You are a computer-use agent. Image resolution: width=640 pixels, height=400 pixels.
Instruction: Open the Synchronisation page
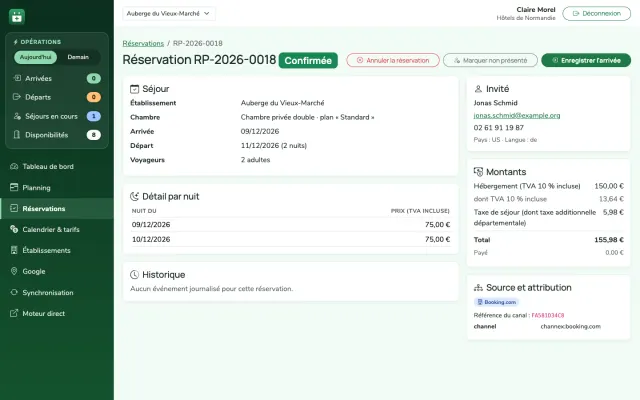point(57,292)
